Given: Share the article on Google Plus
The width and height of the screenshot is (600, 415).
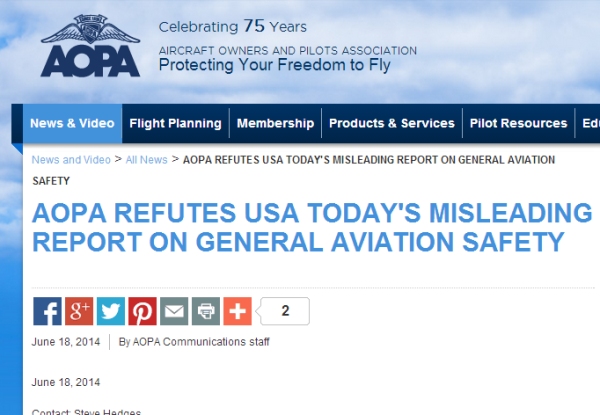Looking at the screenshot, I should 79,311.
